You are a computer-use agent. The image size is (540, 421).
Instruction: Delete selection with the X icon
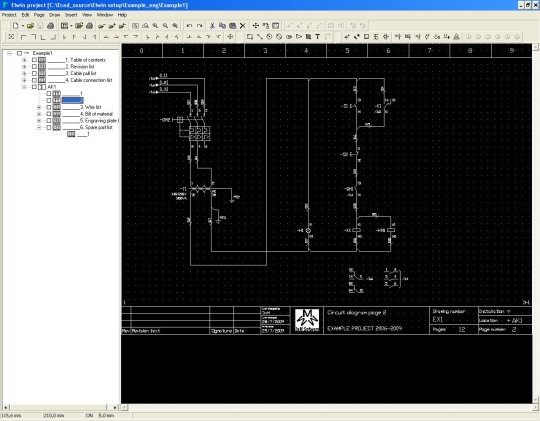click(x=243, y=25)
